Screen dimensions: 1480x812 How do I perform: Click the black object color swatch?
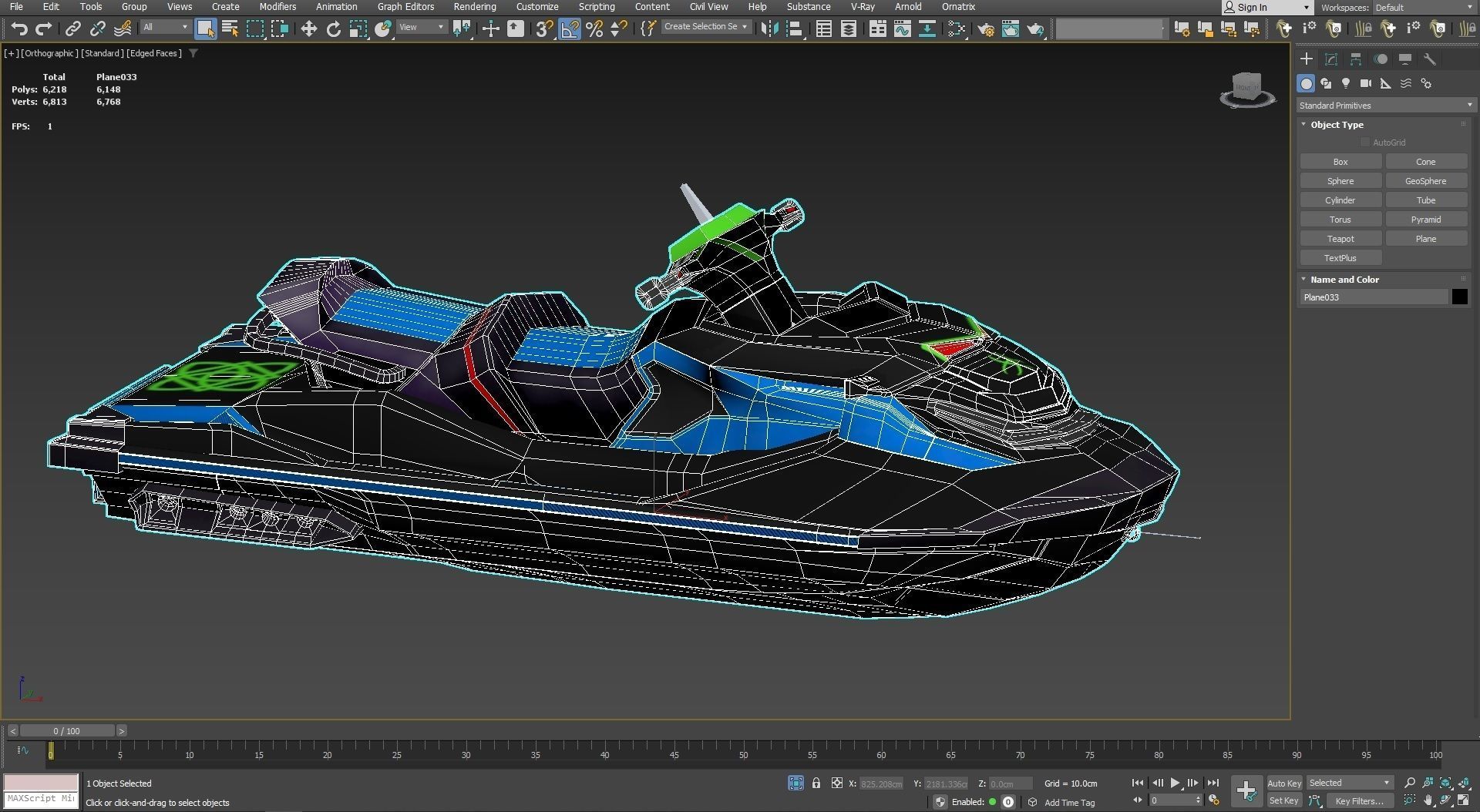(x=1460, y=297)
